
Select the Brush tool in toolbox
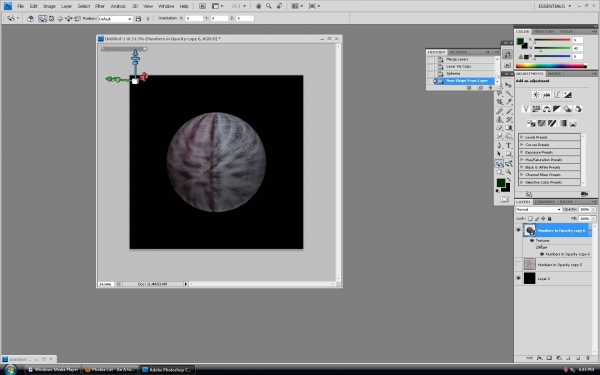509,111
